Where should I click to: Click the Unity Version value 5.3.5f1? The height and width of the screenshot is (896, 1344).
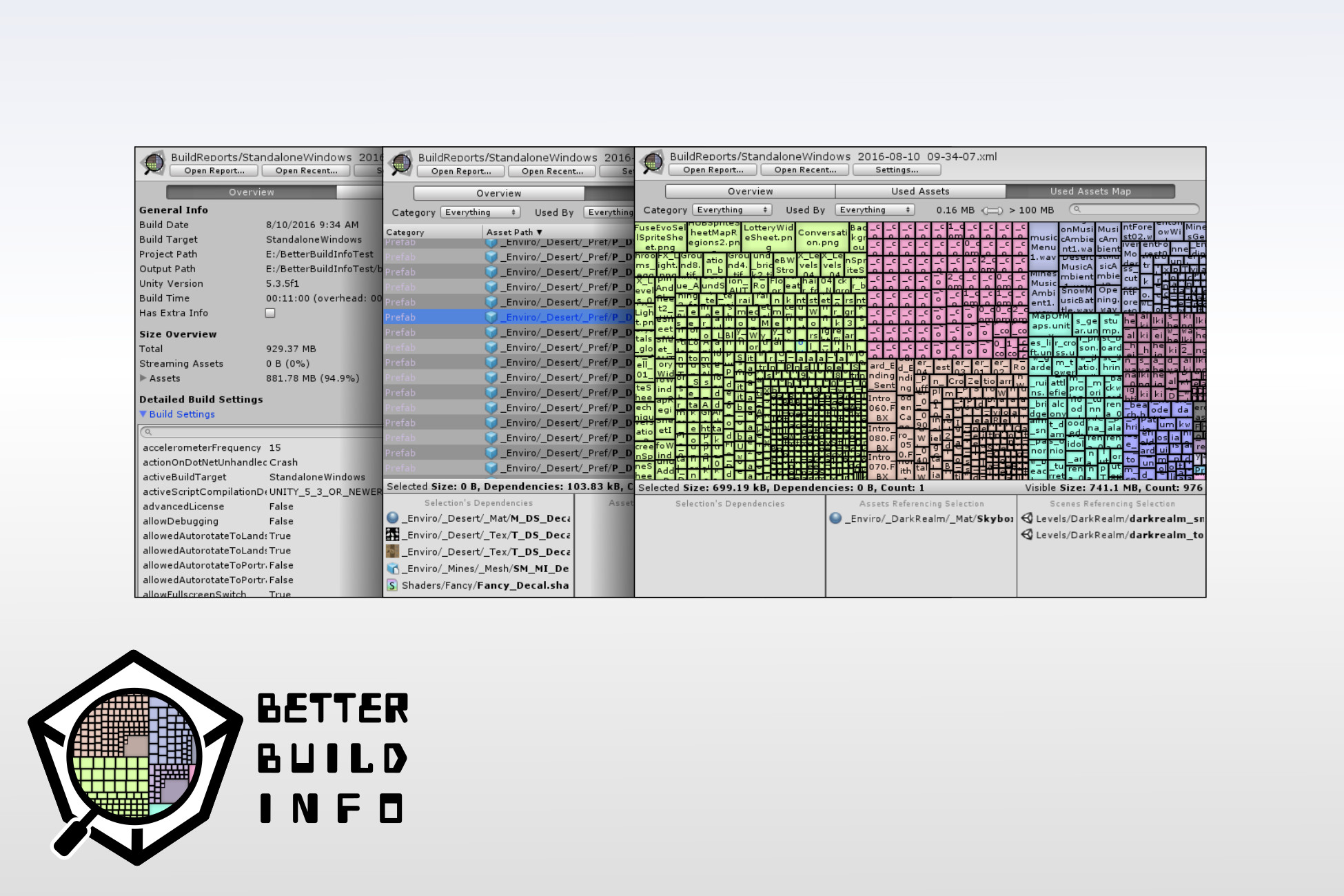tap(283, 283)
